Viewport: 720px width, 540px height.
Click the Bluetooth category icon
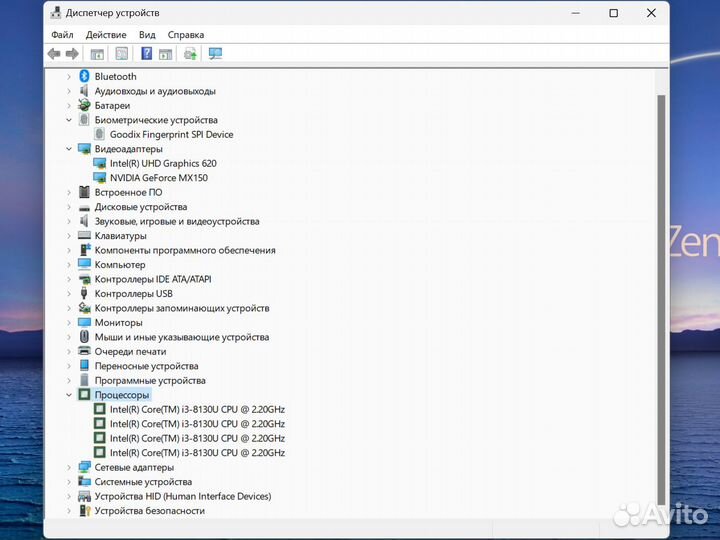pyautogui.click(x=84, y=76)
